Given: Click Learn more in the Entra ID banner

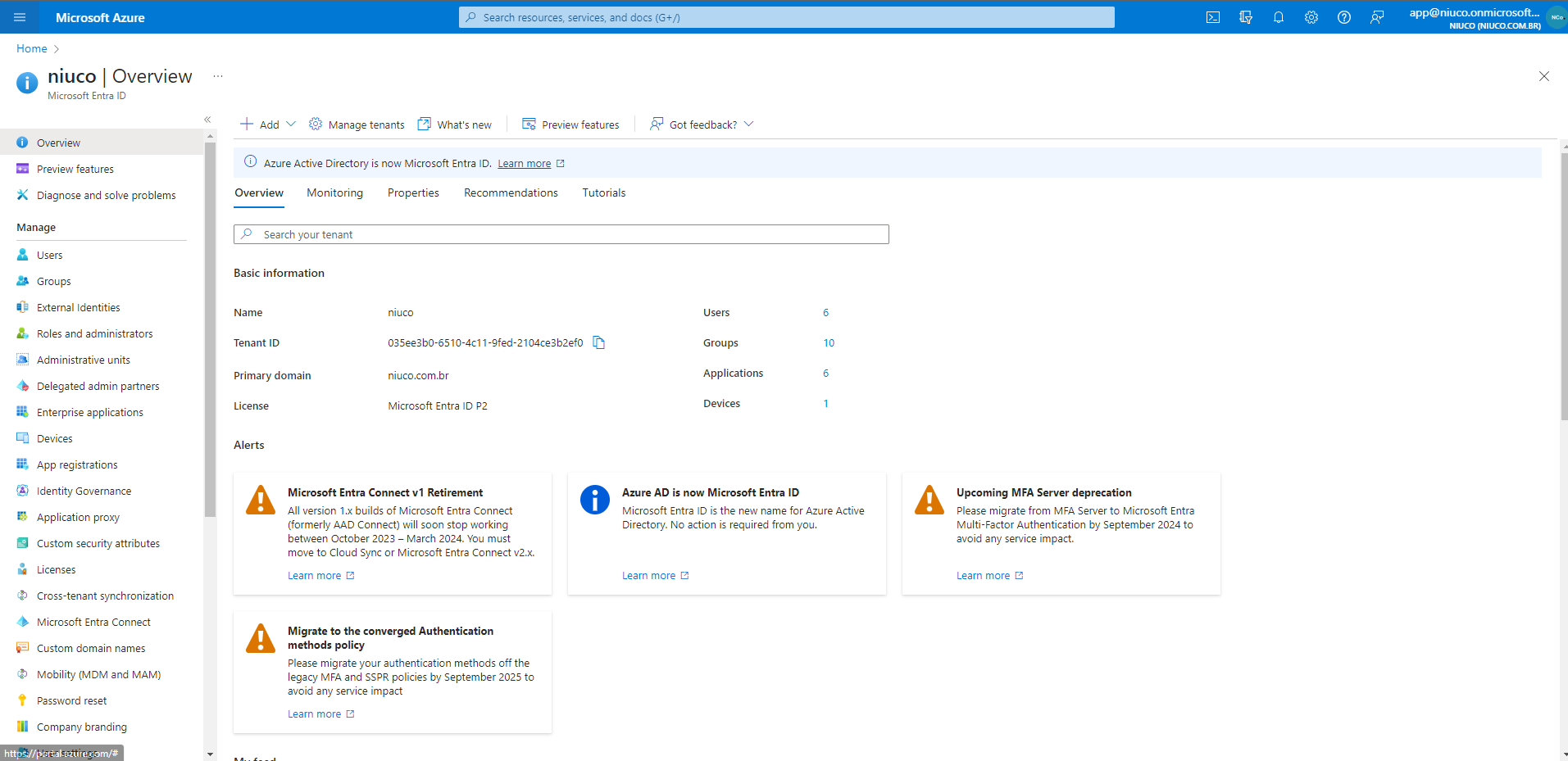Looking at the screenshot, I should coord(530,164).
